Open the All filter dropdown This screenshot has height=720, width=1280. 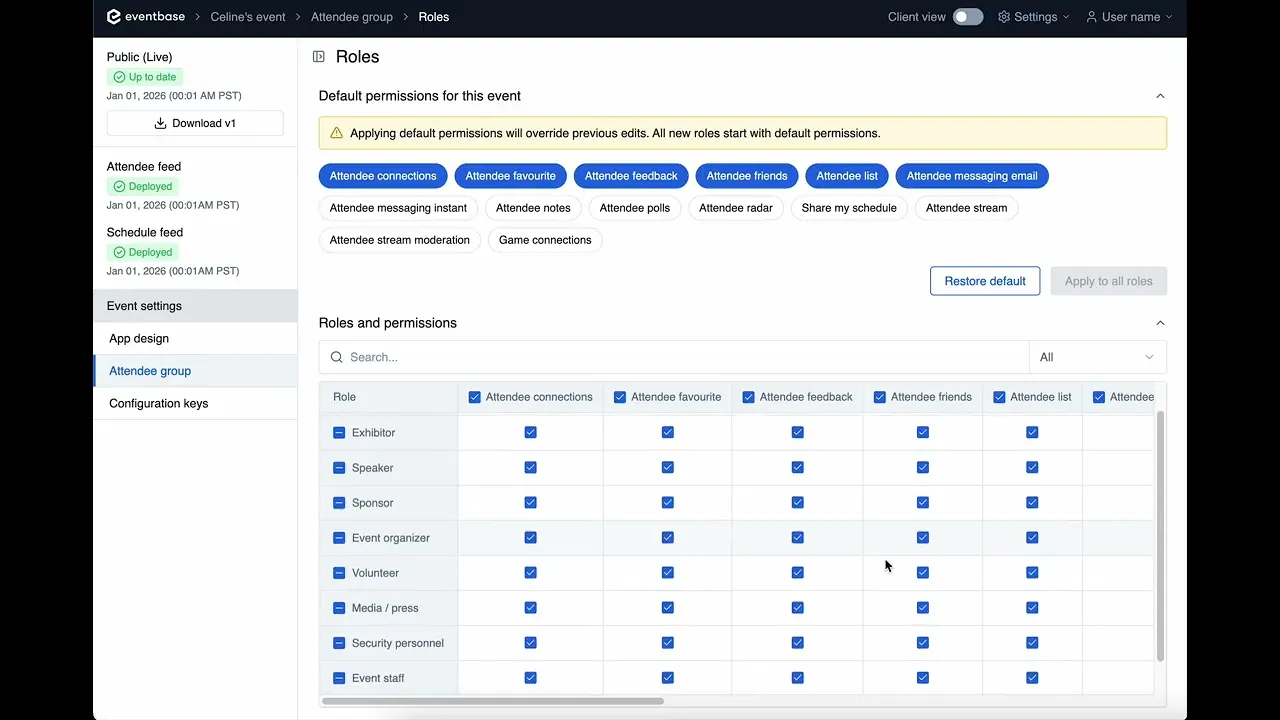(x=1097, y=357)
